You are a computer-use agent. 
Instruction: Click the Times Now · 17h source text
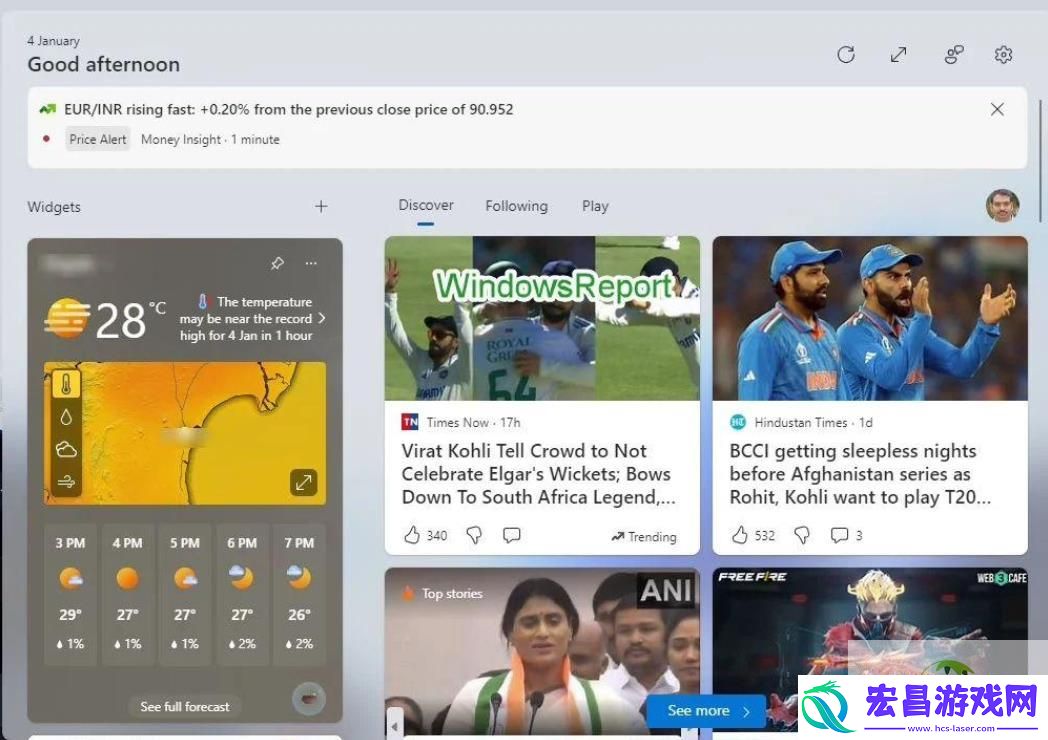pyautogui.click(x=473, y=422)
